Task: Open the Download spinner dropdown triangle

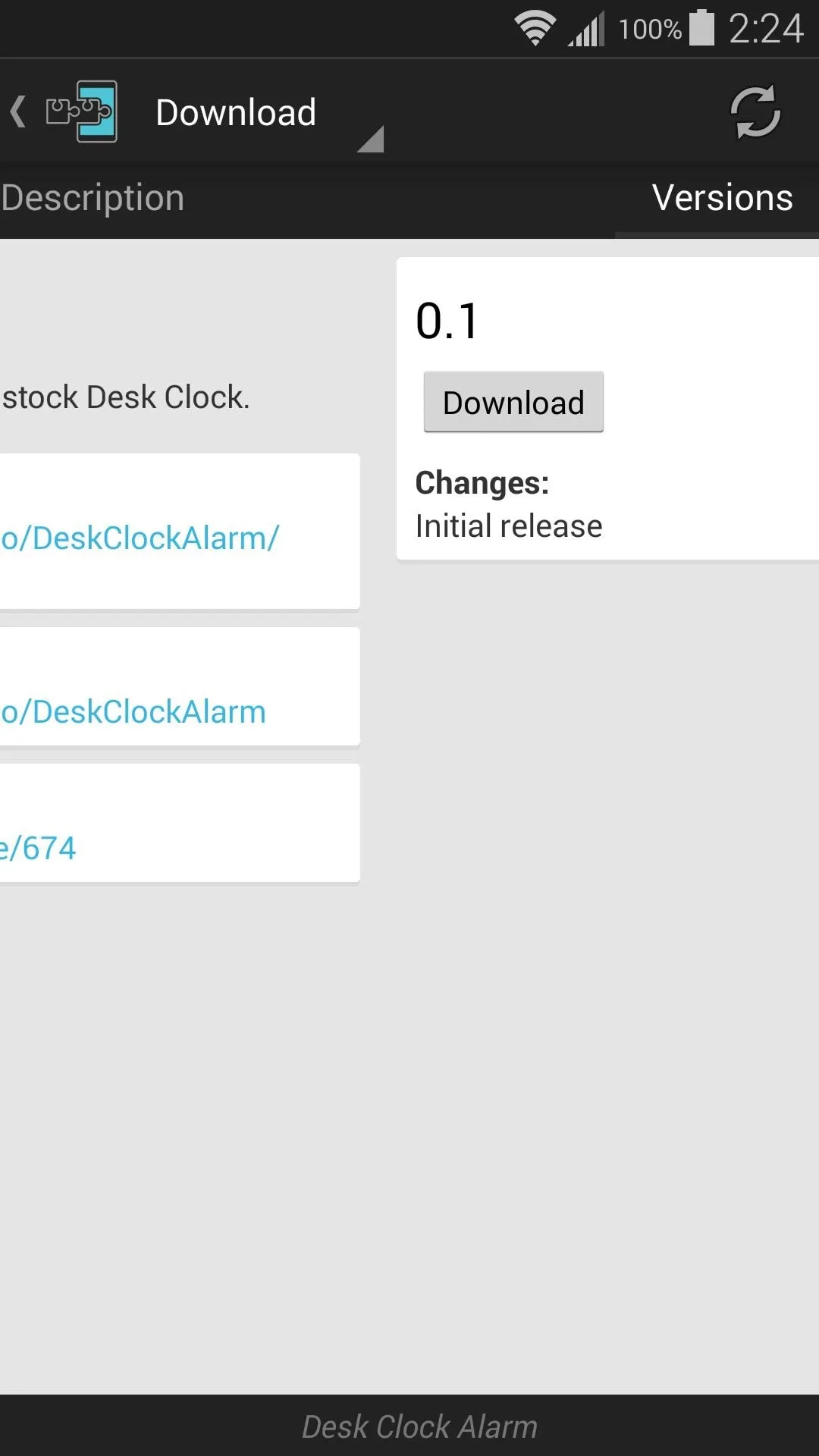Action: [370, 139]
